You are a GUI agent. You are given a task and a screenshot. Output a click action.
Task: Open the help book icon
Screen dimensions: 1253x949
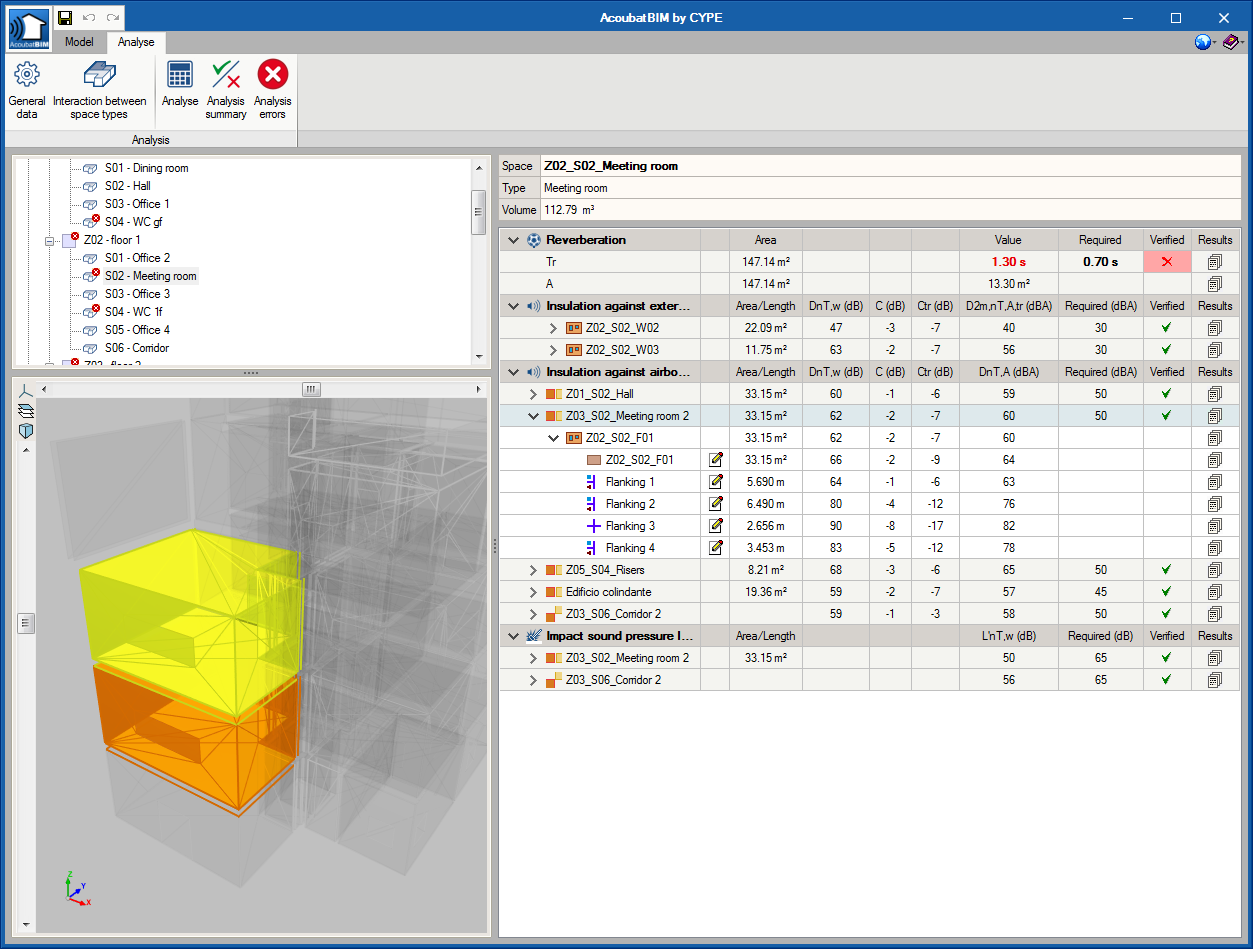1231,42
